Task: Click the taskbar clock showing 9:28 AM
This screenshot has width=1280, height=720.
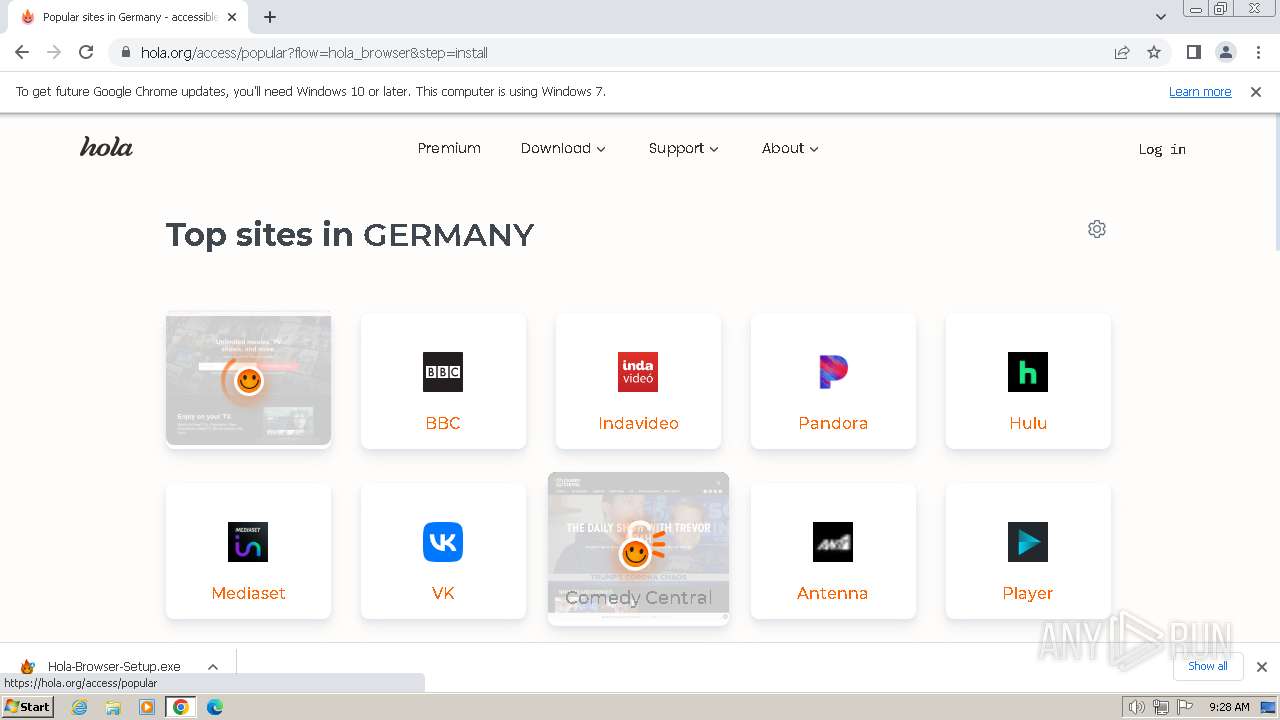Action: pyautogui.click(x=1229, y=707)
